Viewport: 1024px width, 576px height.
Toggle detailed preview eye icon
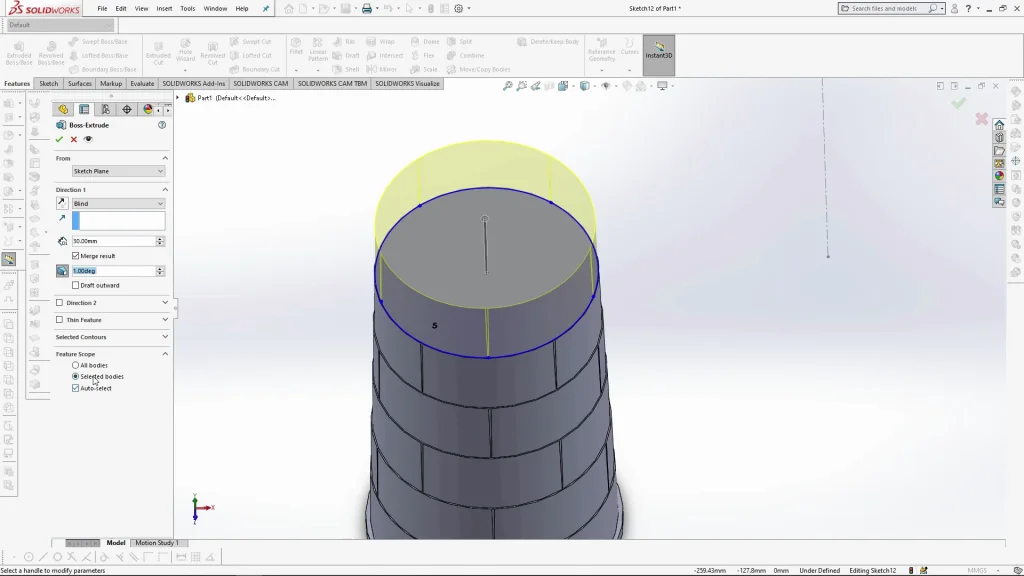point(88,139)
